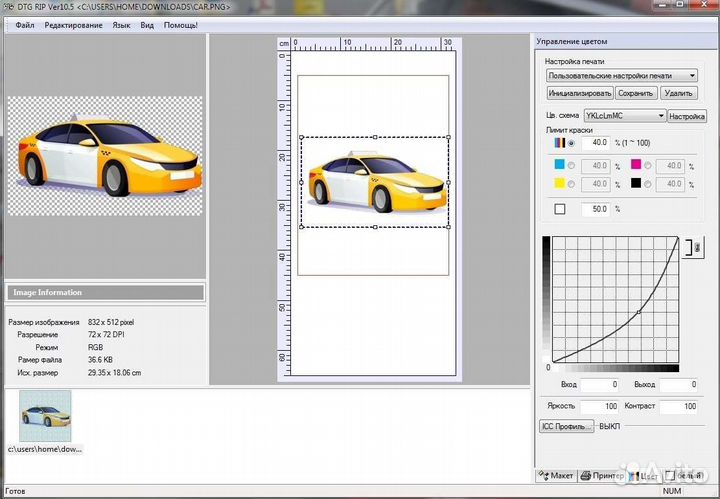Click the cyan ink color swatch
Image resolution: width=720 pixels, height=499 pixels.
(x=559, y=166)
